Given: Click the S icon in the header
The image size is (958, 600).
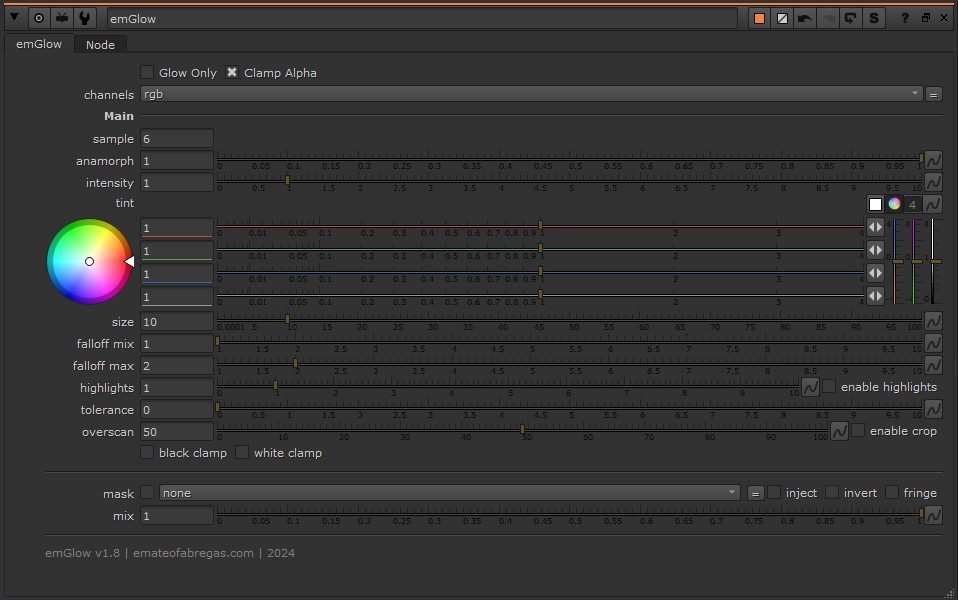Looking at the screenshot, I should click(874, 18).
